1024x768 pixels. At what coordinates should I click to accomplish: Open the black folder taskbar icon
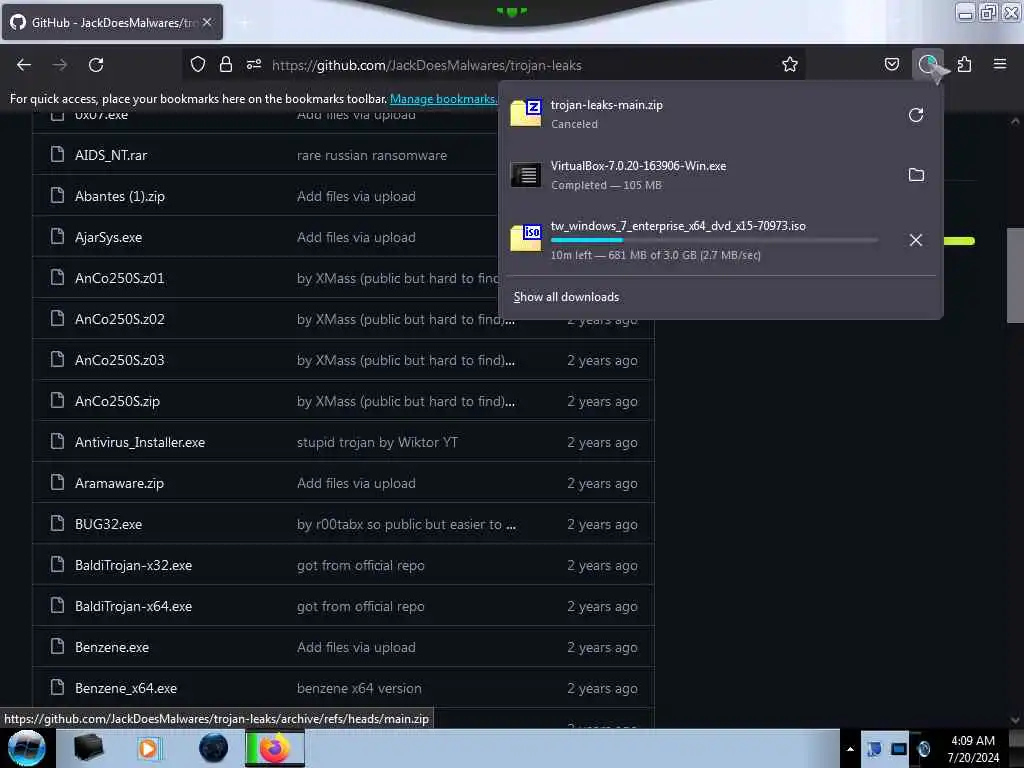88,748
